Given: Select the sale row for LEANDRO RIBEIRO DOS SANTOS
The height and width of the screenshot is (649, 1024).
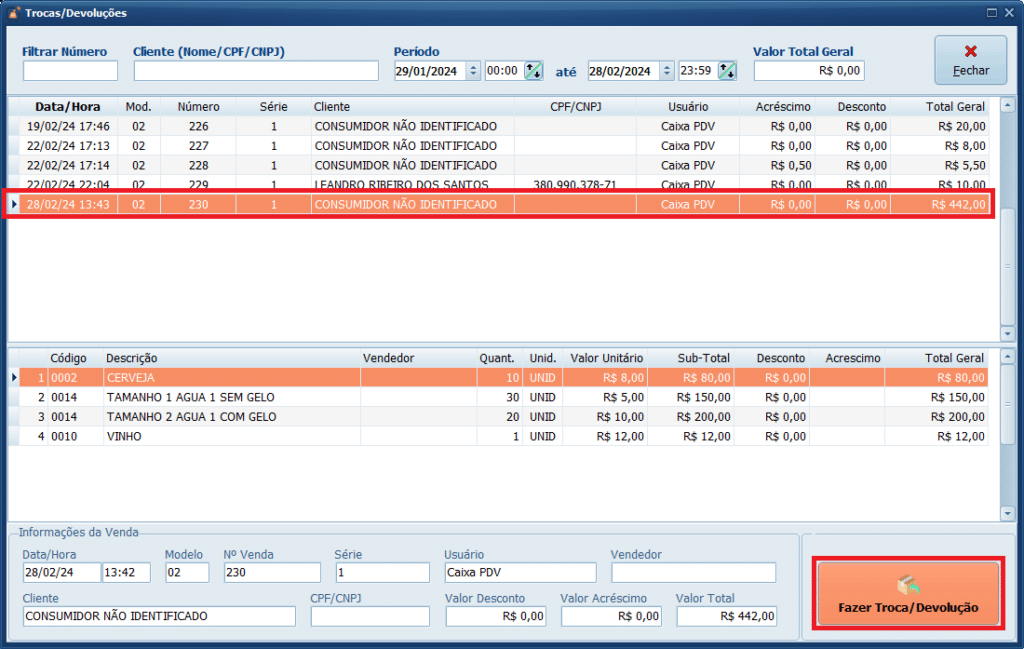Looking at the screenshot, I should point(400,185).
